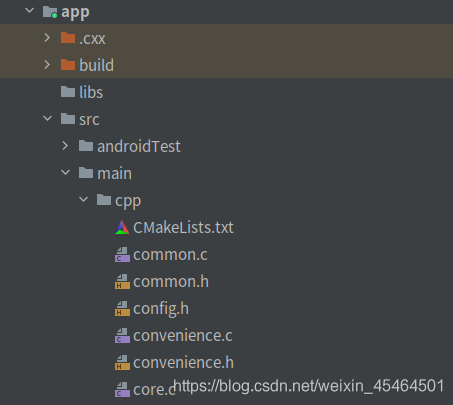Select the src folder name
Image resolution: width=453 pixels, height=405 pixels.
point(89,120)
